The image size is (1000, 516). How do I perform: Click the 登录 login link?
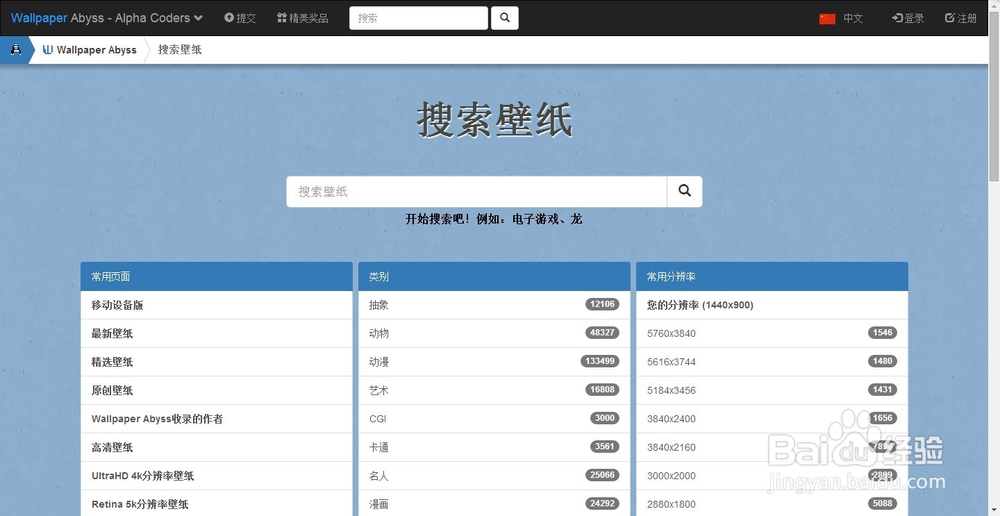tap(908, 18)
